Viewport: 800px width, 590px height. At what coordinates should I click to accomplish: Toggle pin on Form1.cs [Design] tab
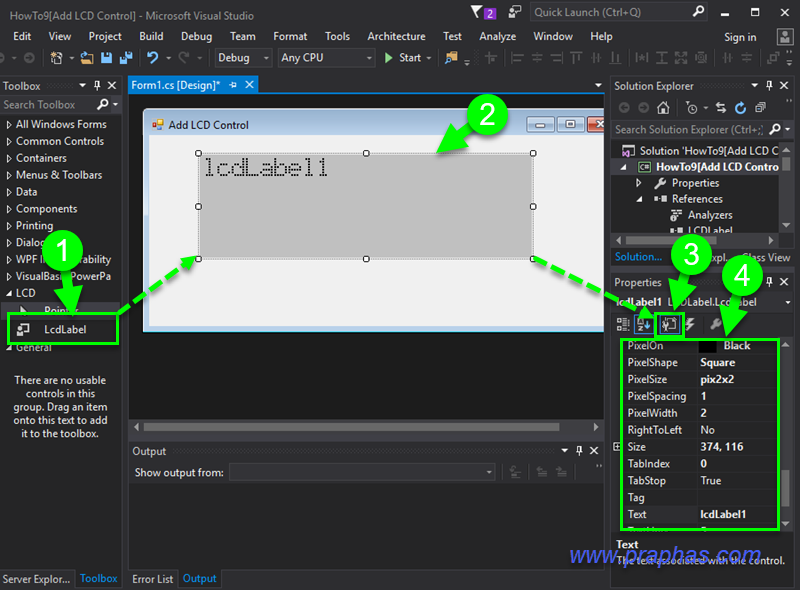[233, 85]
